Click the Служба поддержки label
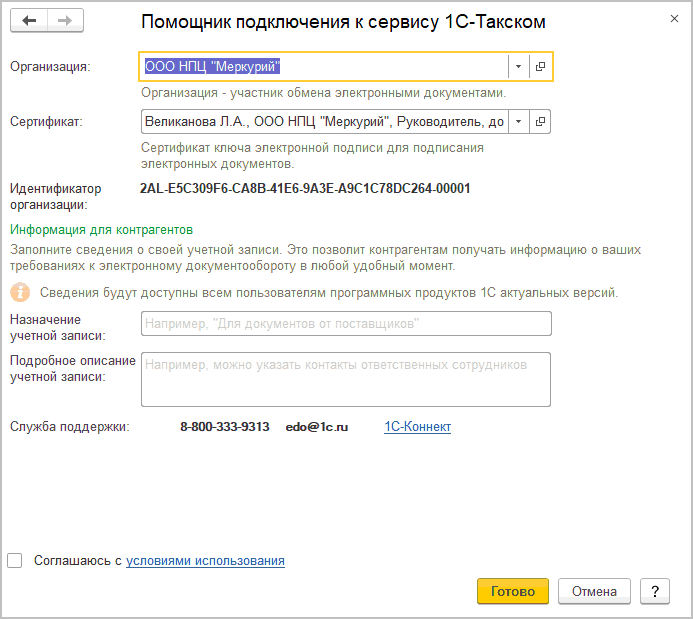This screenshot has width=693, height=619. point(70,427)
